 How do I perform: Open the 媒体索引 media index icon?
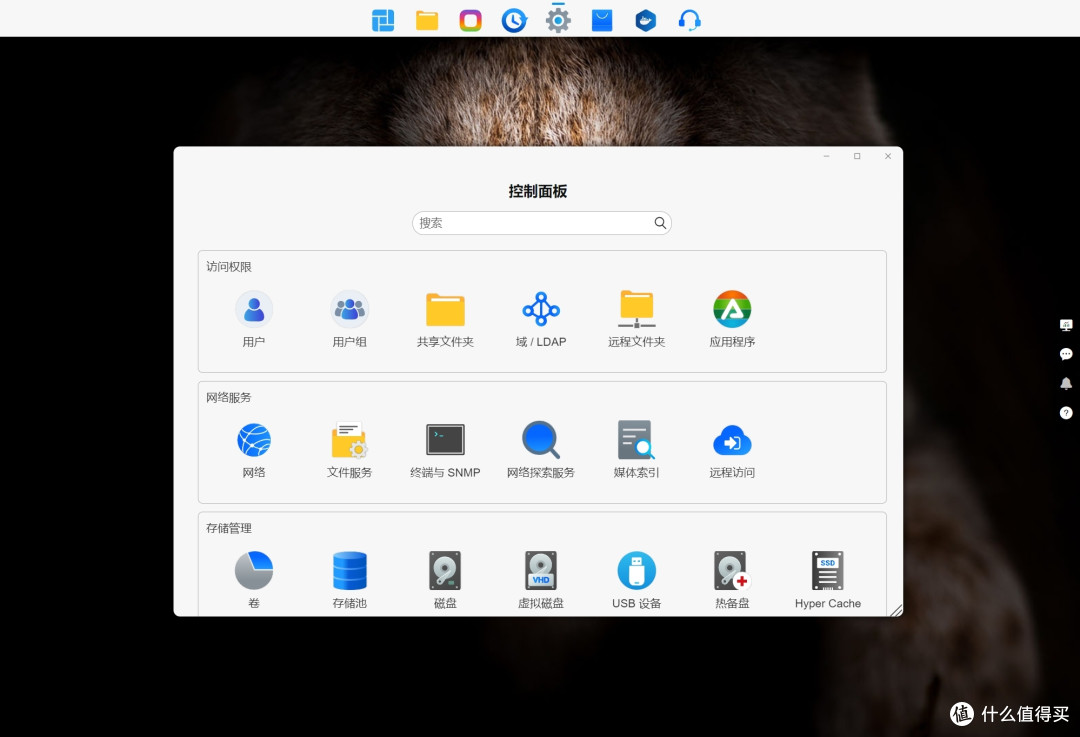tap(636, 440)
